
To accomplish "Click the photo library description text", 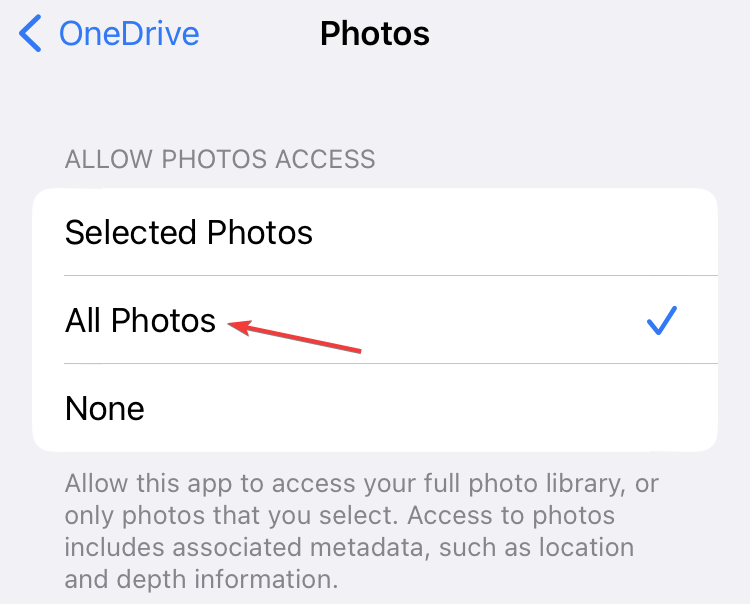I will click(362, 531).
